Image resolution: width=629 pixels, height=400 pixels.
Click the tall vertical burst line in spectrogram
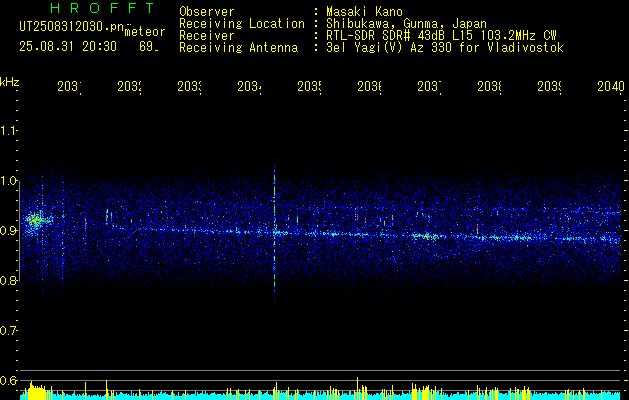(x=274, y=229)
